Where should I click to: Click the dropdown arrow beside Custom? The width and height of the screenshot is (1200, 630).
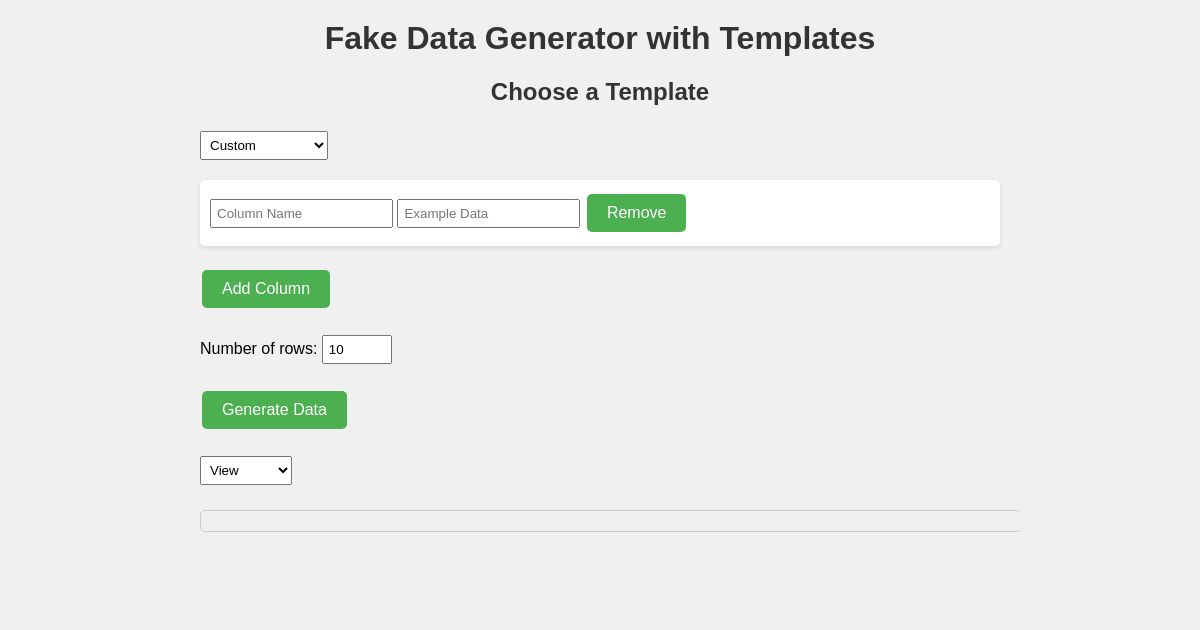[316, 145]
